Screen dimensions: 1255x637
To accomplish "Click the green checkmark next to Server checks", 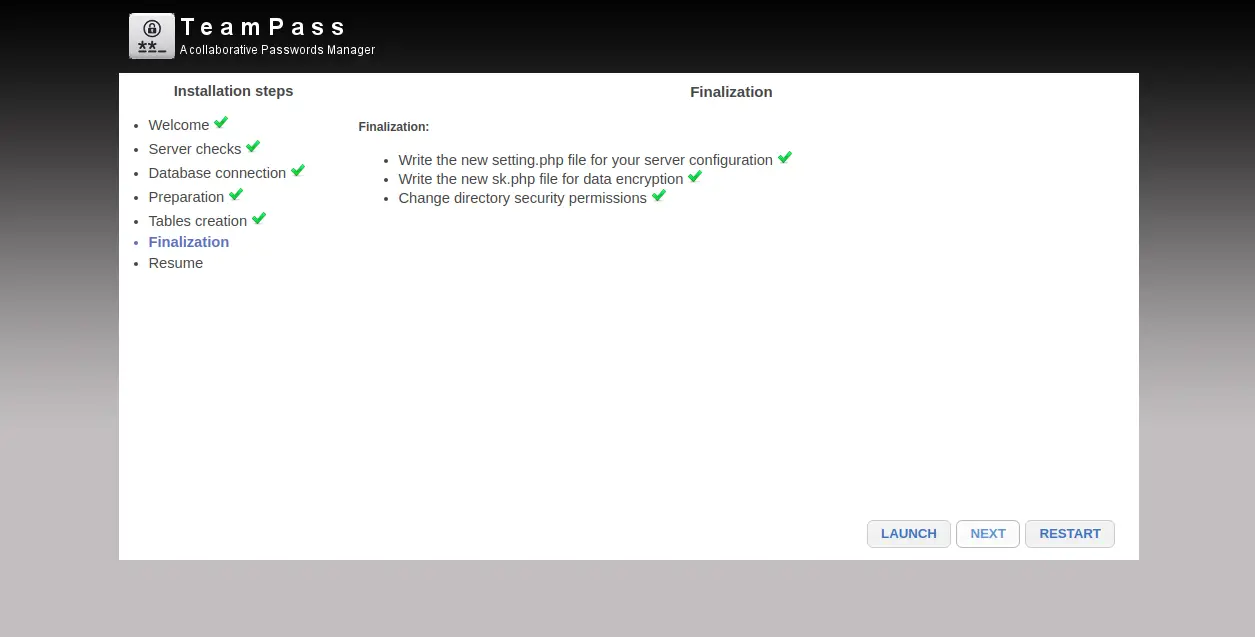I will pyautogui.click(x=253, y=146).
